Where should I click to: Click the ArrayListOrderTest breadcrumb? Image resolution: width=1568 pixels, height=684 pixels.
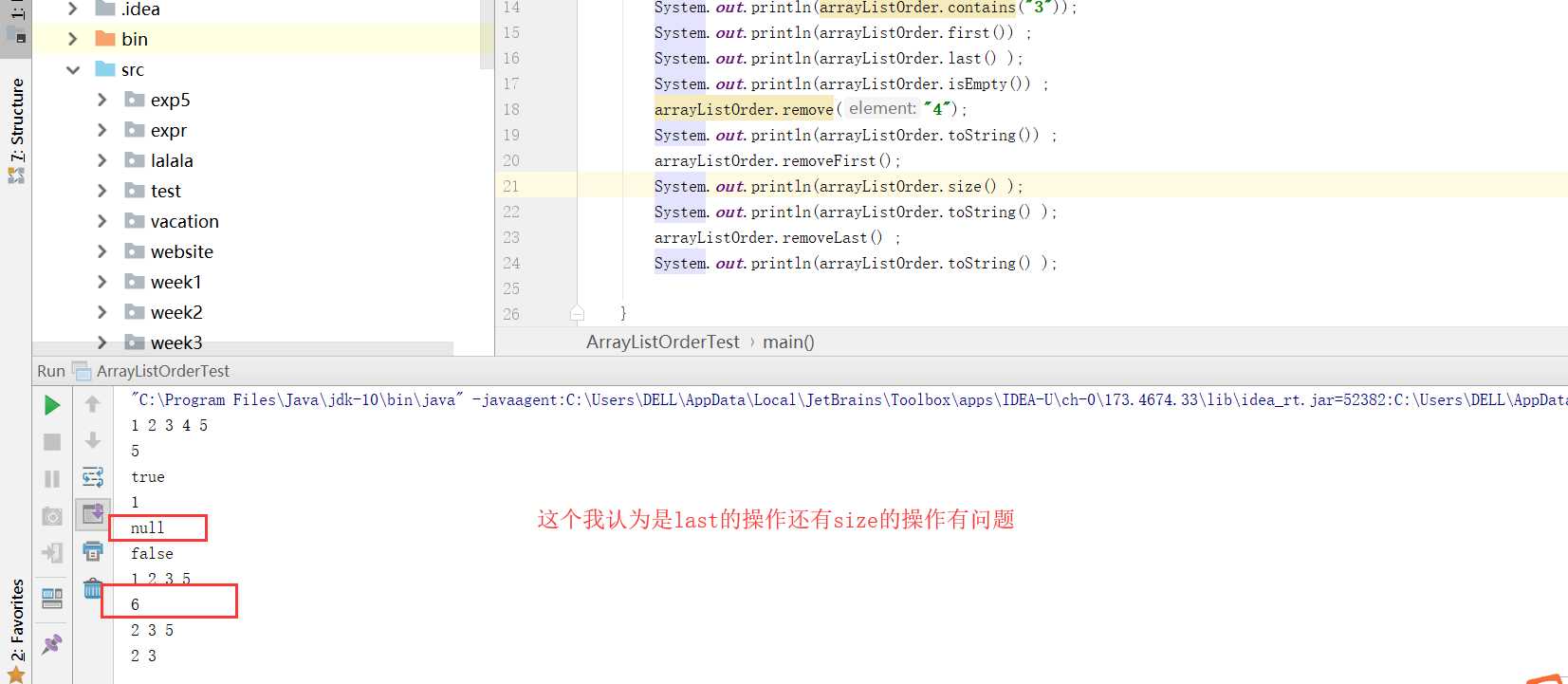662,342
